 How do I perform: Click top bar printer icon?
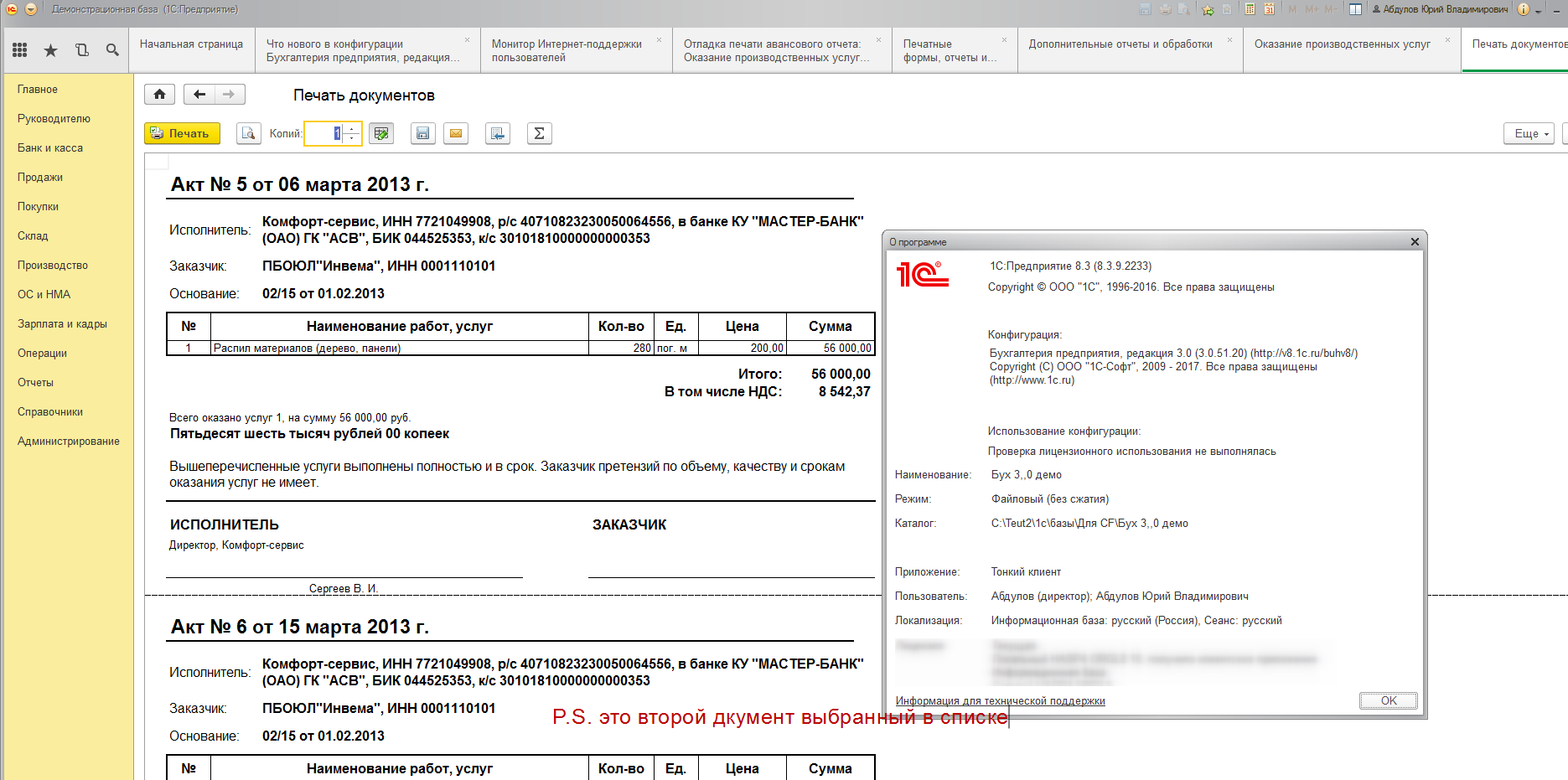1165,9
